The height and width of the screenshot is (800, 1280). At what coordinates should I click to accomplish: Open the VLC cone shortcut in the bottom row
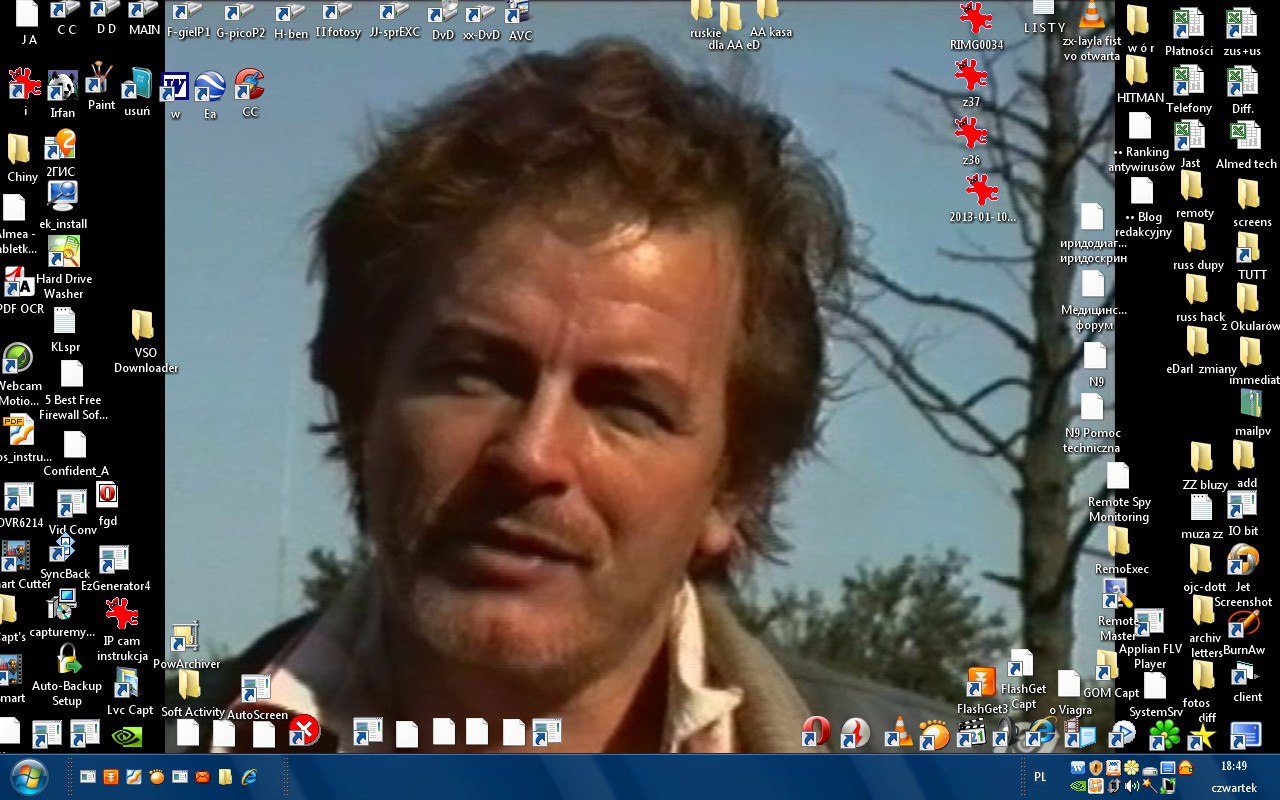pyautogui.click(x=899, y=733)
